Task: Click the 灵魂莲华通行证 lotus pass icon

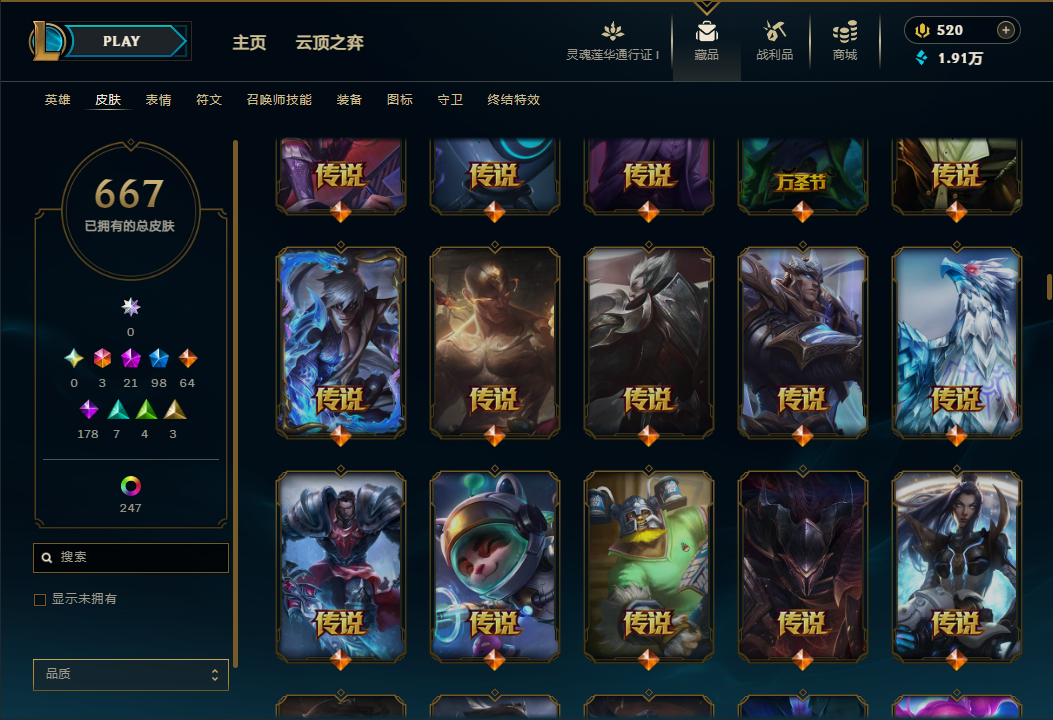Action: point(612,32)
